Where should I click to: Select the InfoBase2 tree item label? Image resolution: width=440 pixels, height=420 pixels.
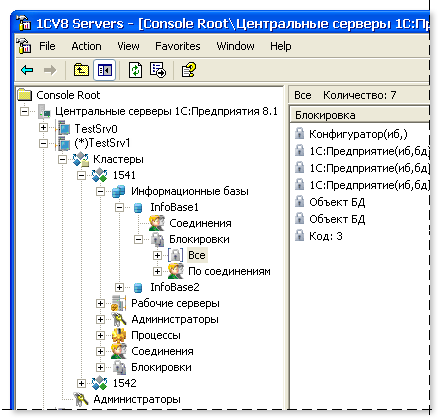[175, 287]
